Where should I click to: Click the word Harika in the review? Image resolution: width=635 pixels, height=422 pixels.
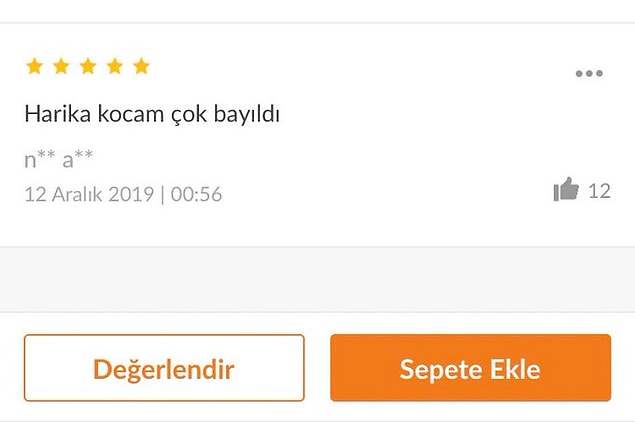(58, 113)
